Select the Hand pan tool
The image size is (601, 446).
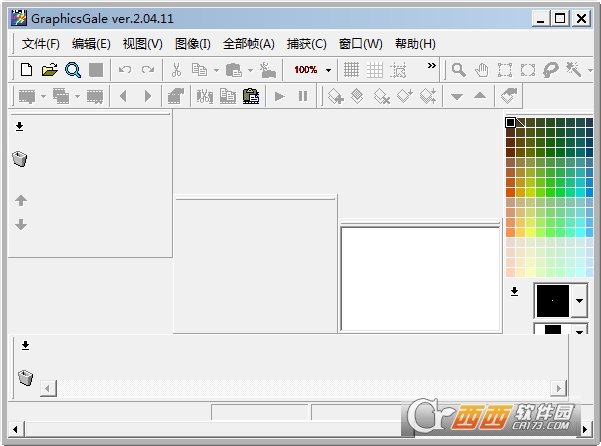click(x=481, y=70)
